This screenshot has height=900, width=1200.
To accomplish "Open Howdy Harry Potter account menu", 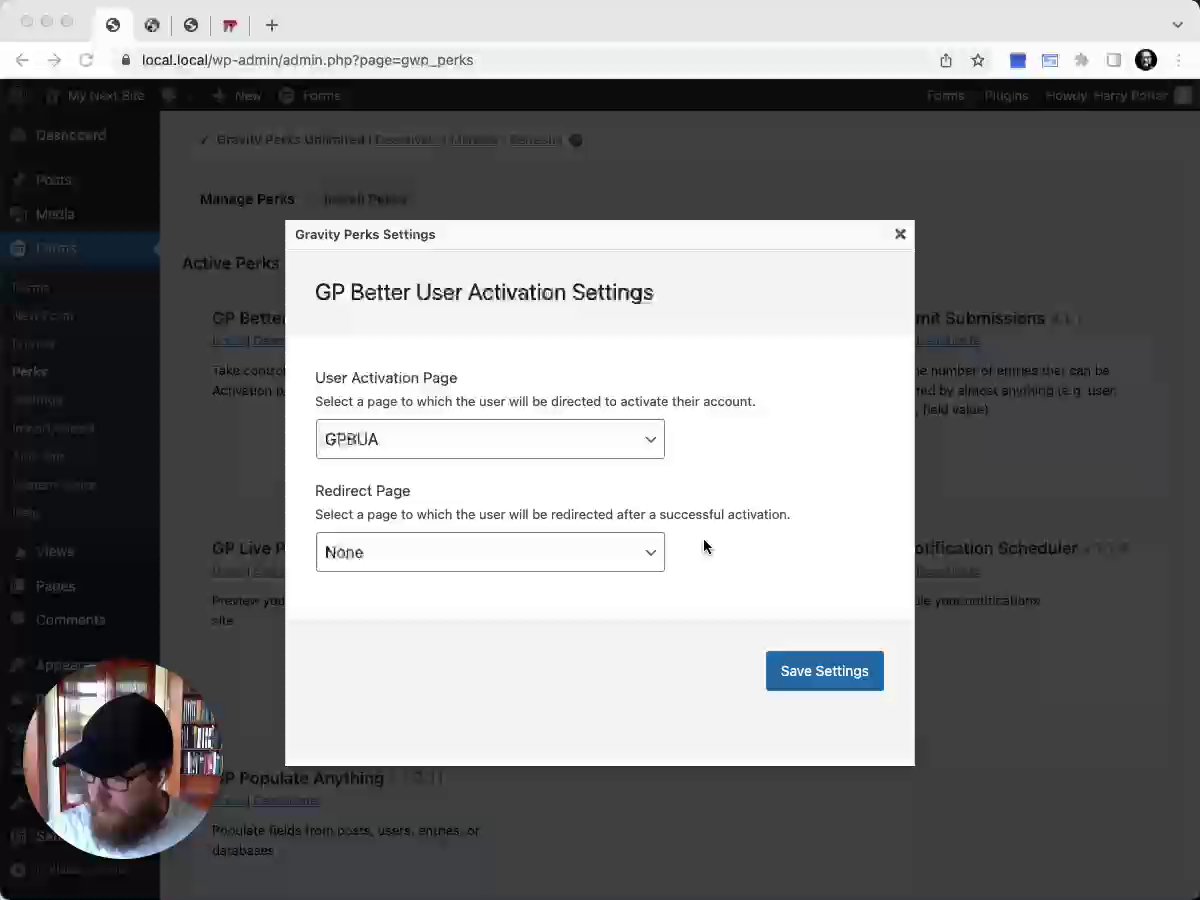I will point(1119,96).
